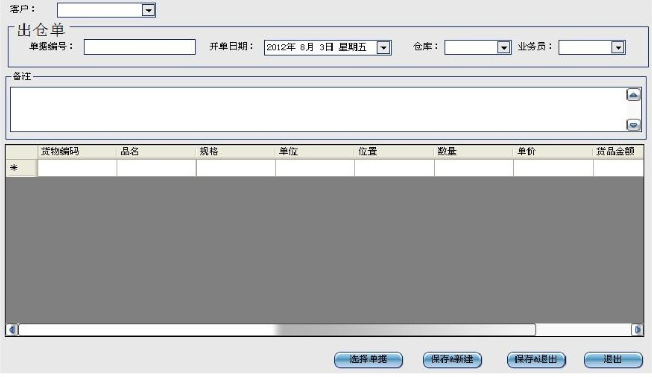Click the 退出 button
This screenshot has height=377, width=652.
[x=613, y=360]
